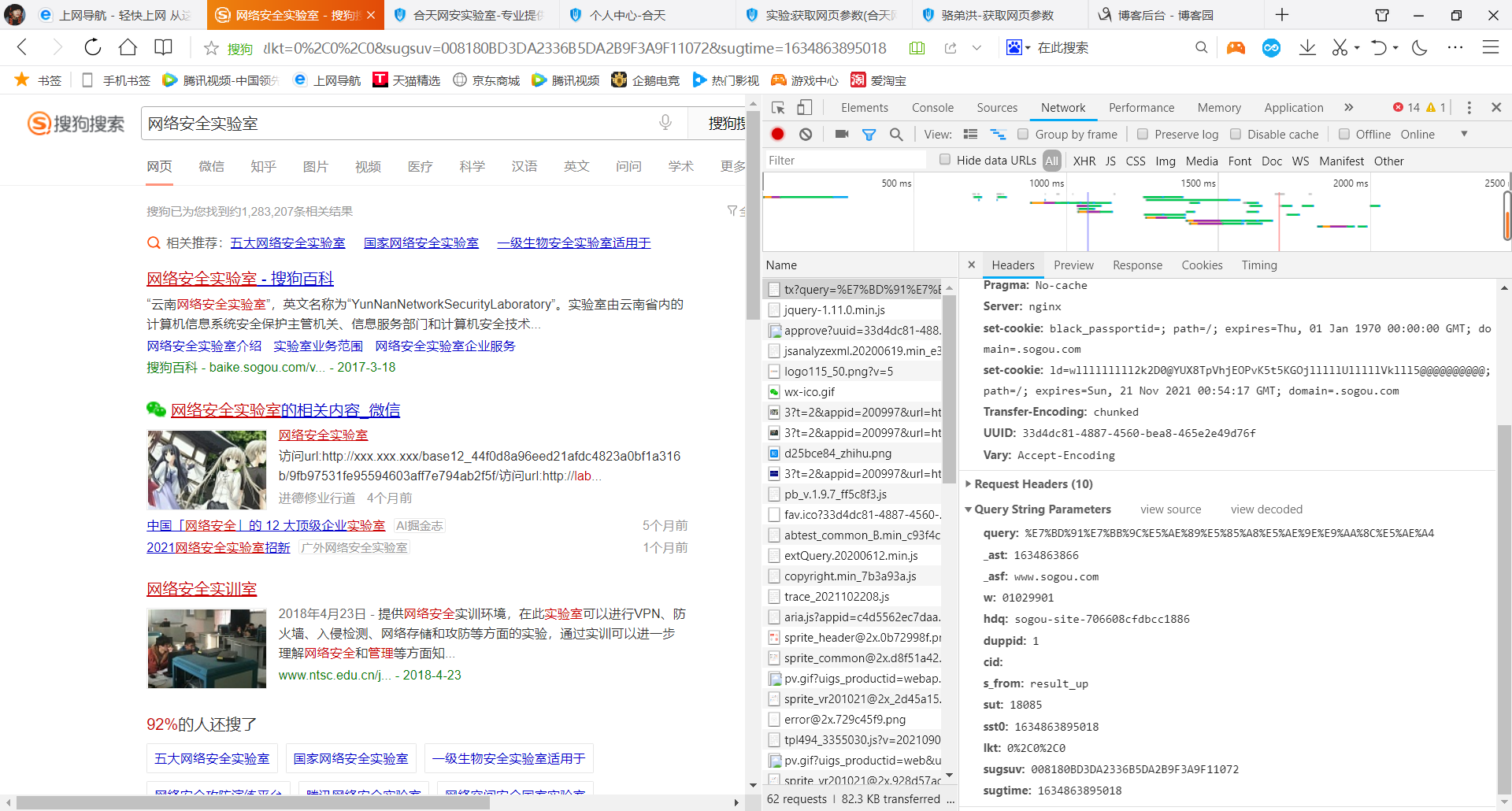Close the DevTools panel
Image resolution: width=1512 pixels, height=811 pixels.
(x=1496, y=107)
